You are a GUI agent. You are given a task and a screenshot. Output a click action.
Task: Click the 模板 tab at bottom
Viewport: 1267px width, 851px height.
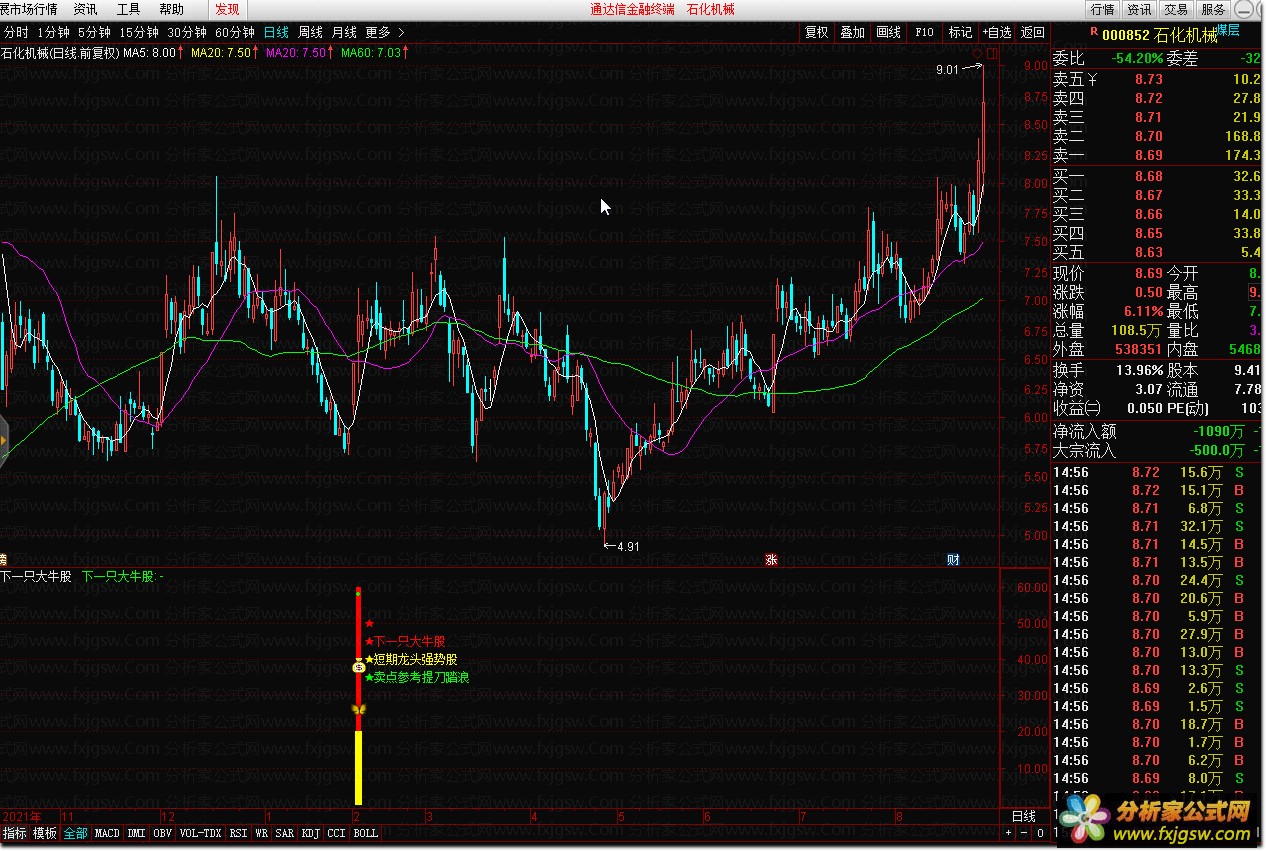click(x=45, y=833)
